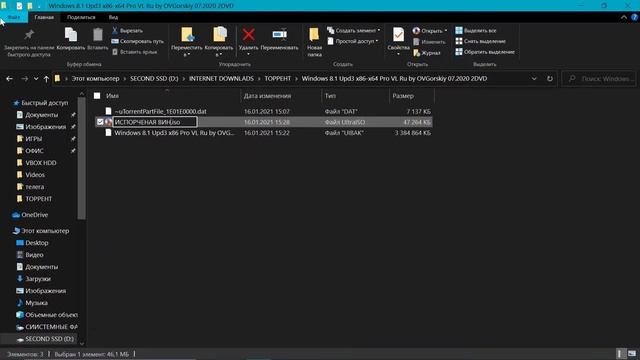
Task: Sort by Размер column header
Action: point(411,96)
